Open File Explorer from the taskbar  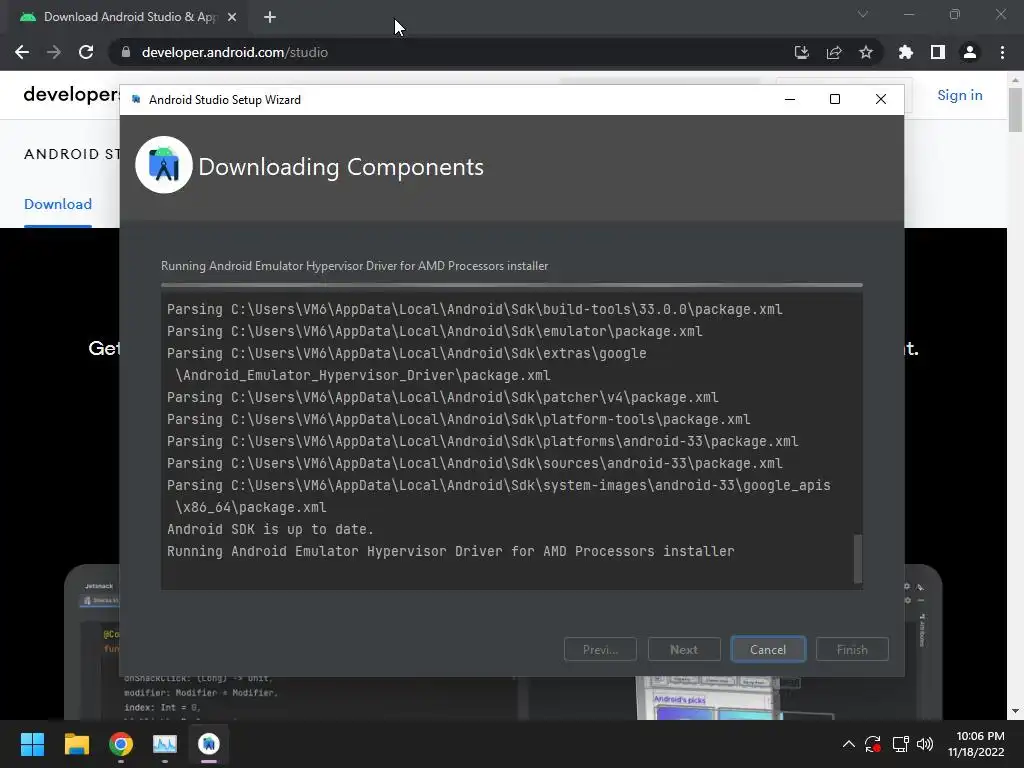pos(76,744)
